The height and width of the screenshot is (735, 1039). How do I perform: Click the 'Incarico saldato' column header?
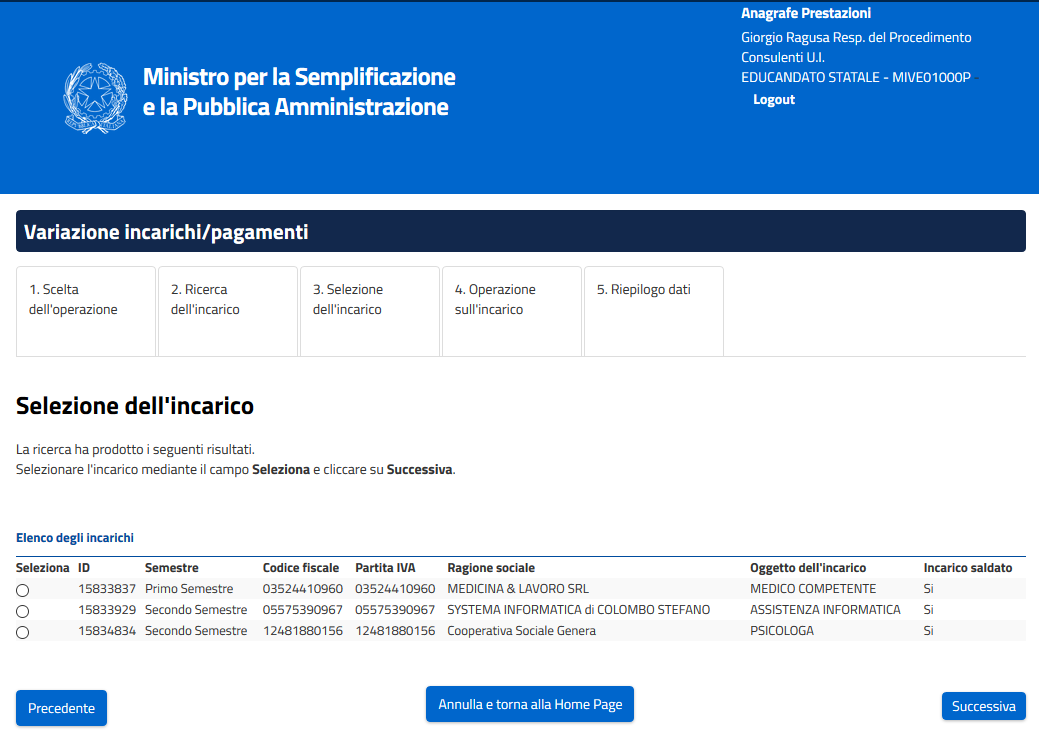click(x=967, y=568)
